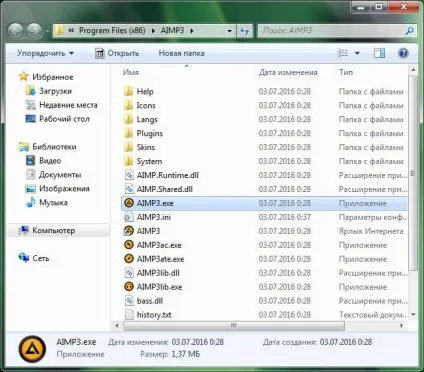The height and width of the screenshot is (372, 424).
Task: Select the Help folder icon
Action: pos(129,91)
